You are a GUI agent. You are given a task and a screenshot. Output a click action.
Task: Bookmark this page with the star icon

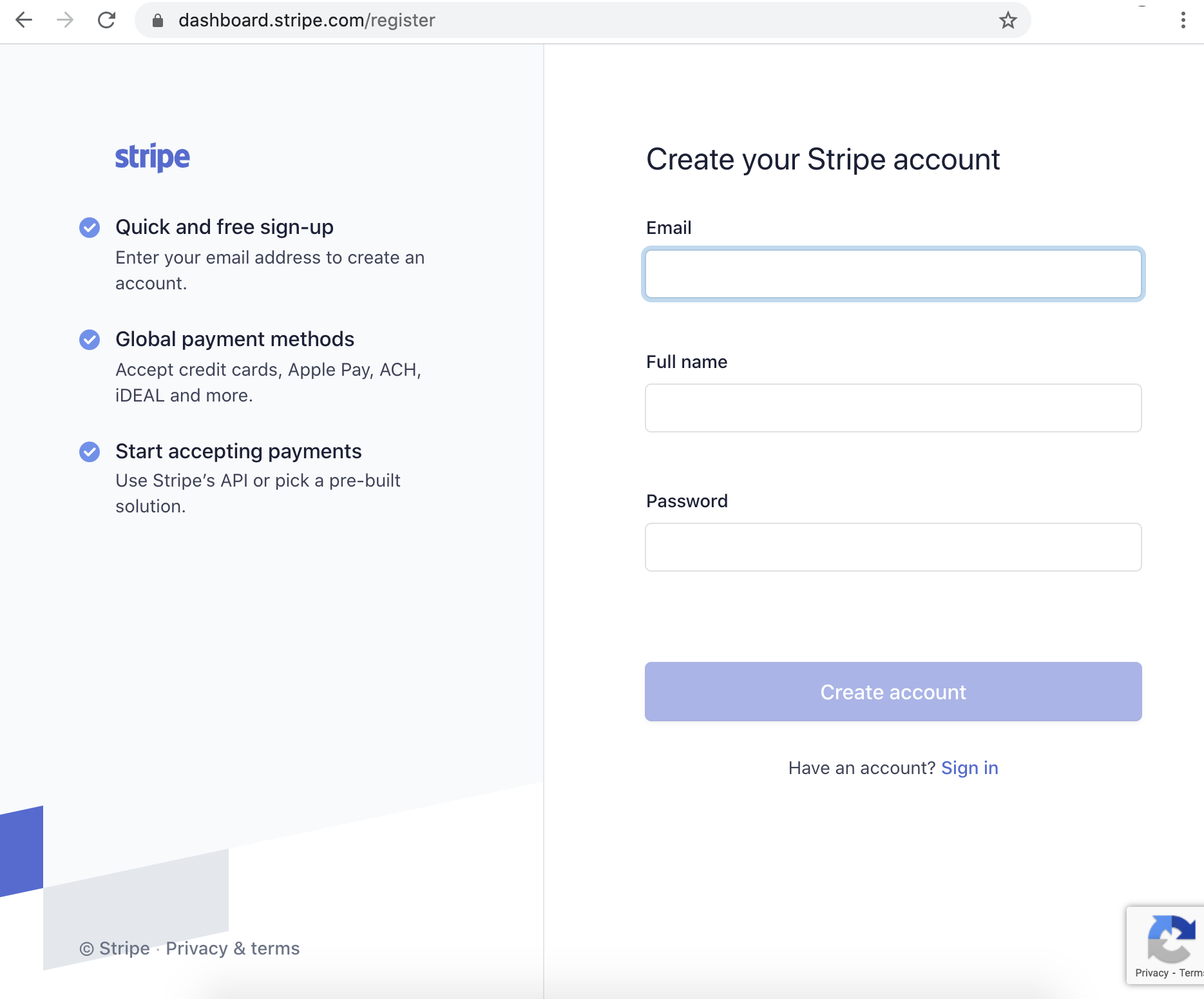[x=1008, y=21]
